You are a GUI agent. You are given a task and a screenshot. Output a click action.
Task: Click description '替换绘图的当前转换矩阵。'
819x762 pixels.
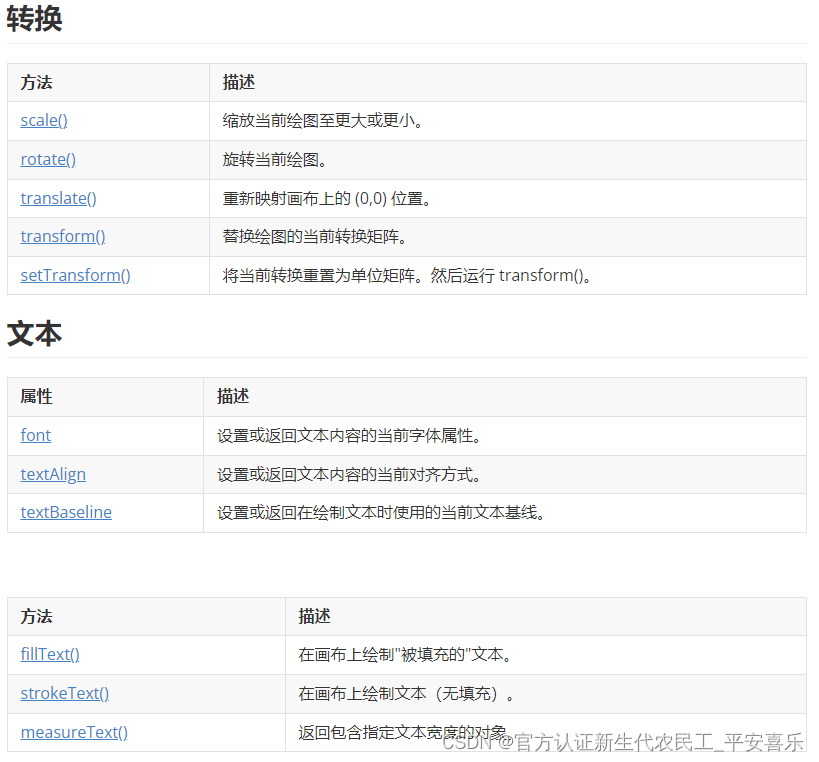tap(315, 237)
